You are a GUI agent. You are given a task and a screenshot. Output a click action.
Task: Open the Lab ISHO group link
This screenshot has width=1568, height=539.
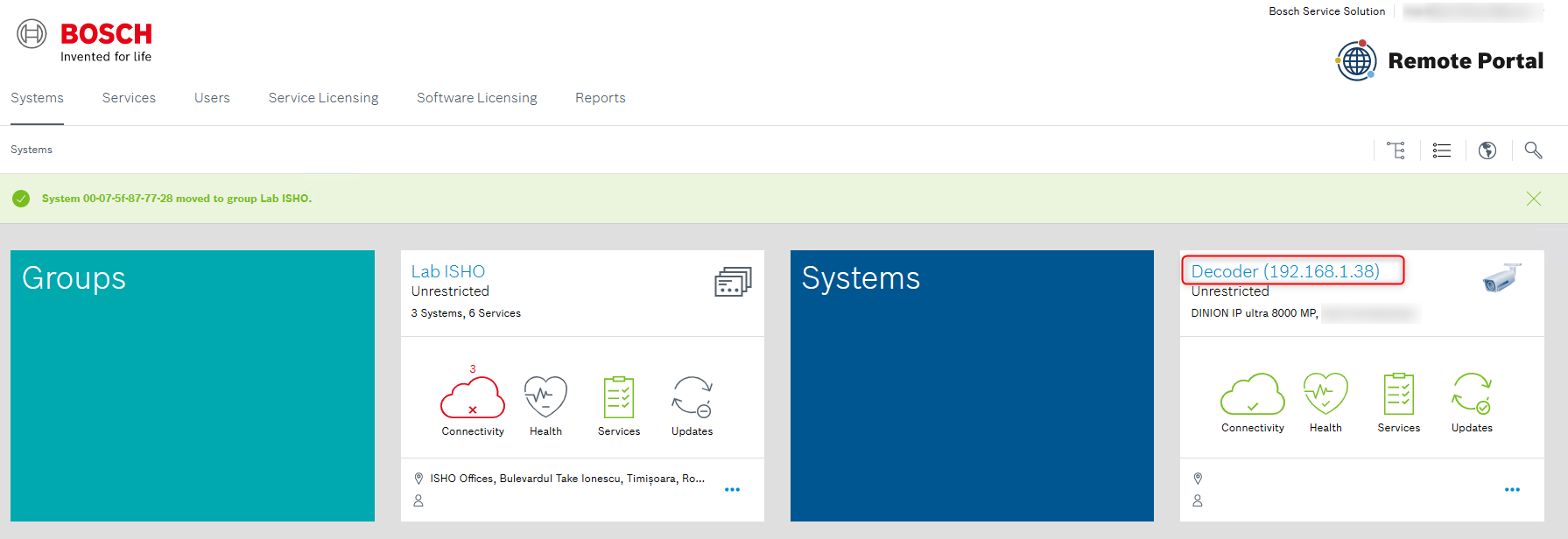(x=448, y=271)
